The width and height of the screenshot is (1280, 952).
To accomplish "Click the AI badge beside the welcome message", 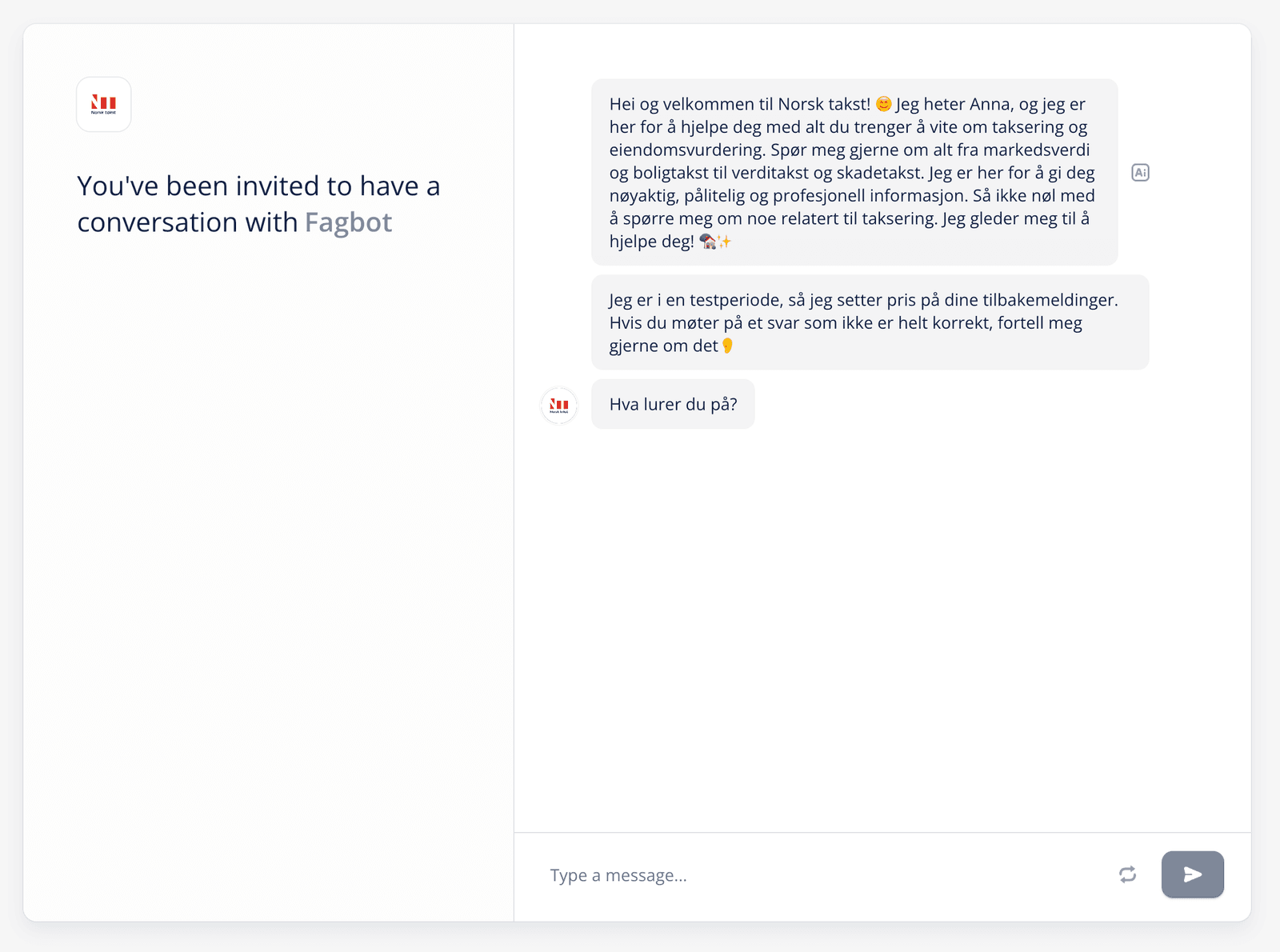I will click(1140, 172).
